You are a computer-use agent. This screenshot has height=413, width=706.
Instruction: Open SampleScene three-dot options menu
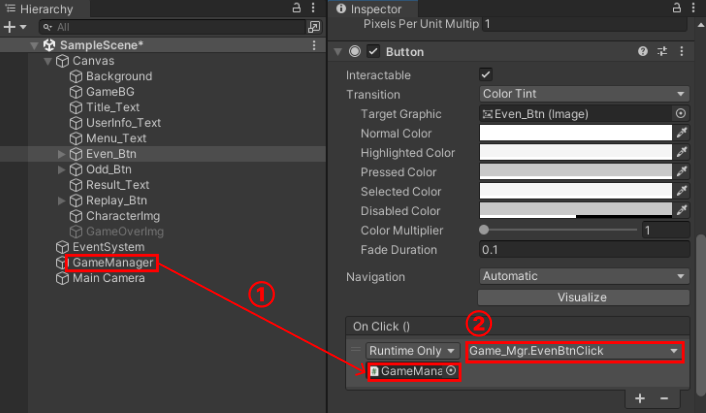[314, 45]
